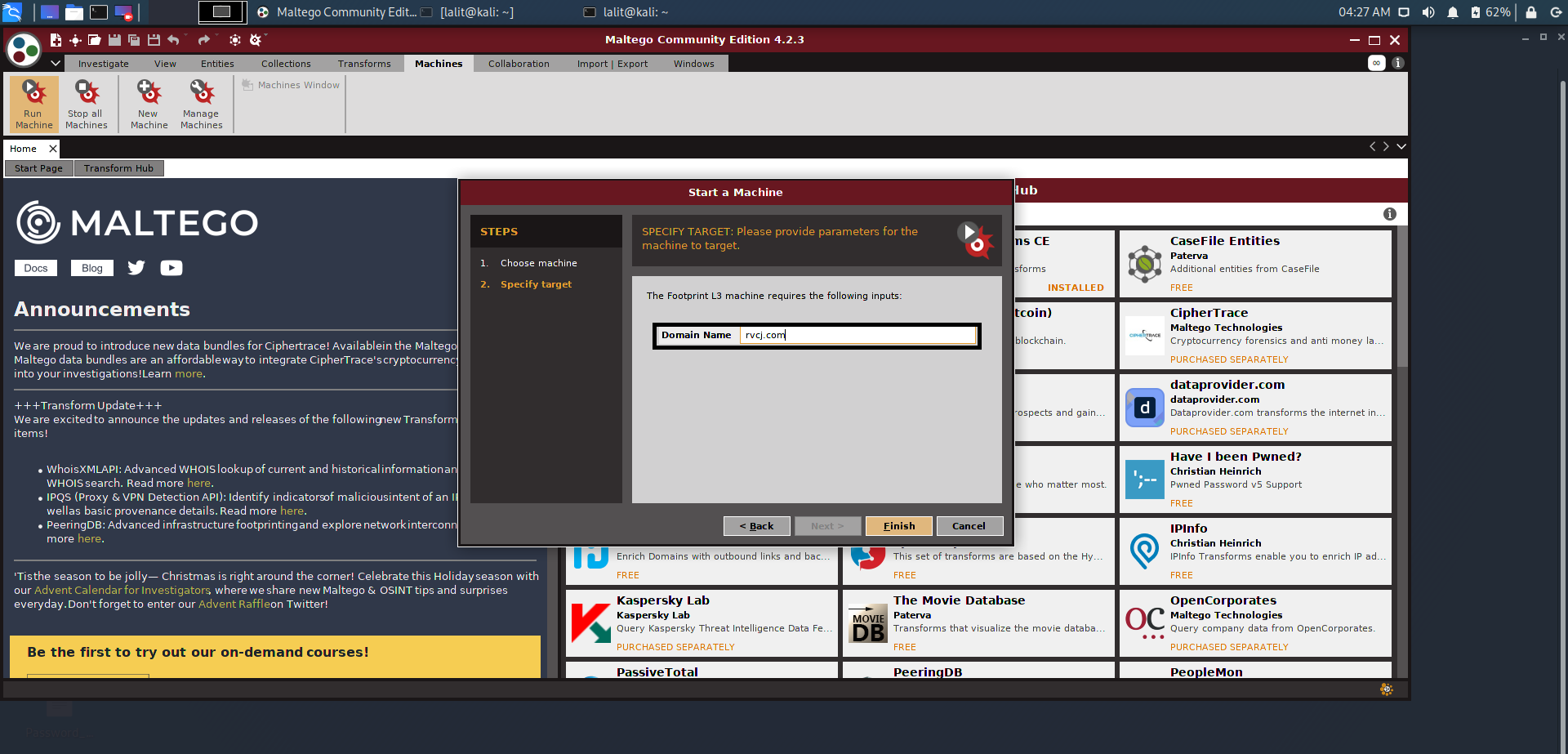Click the Open folder quick-access icon
This screenshot has width=1568, height=754.
(x=95, y=39)
